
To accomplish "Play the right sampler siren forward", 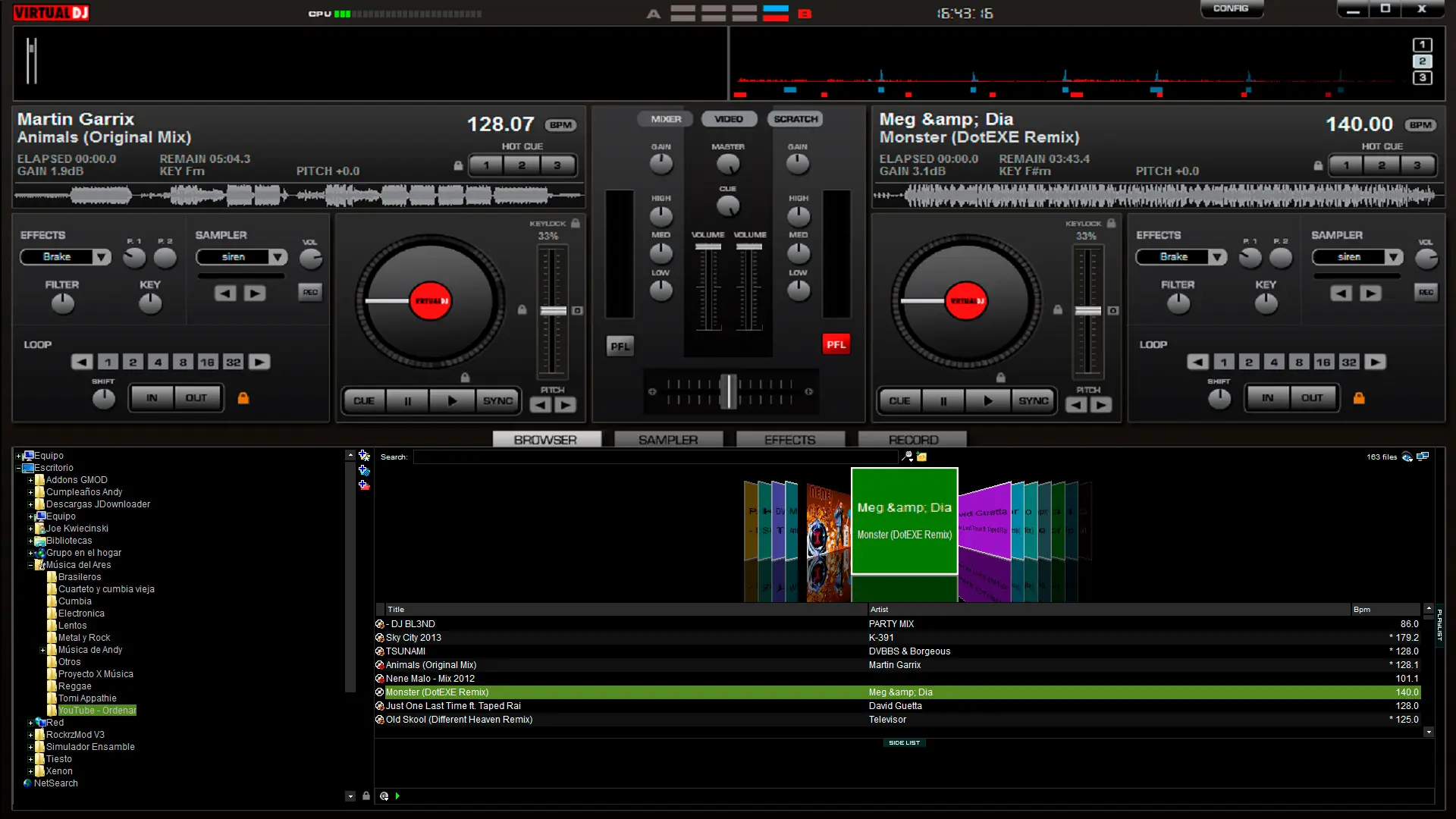I will click(1370, 293).
